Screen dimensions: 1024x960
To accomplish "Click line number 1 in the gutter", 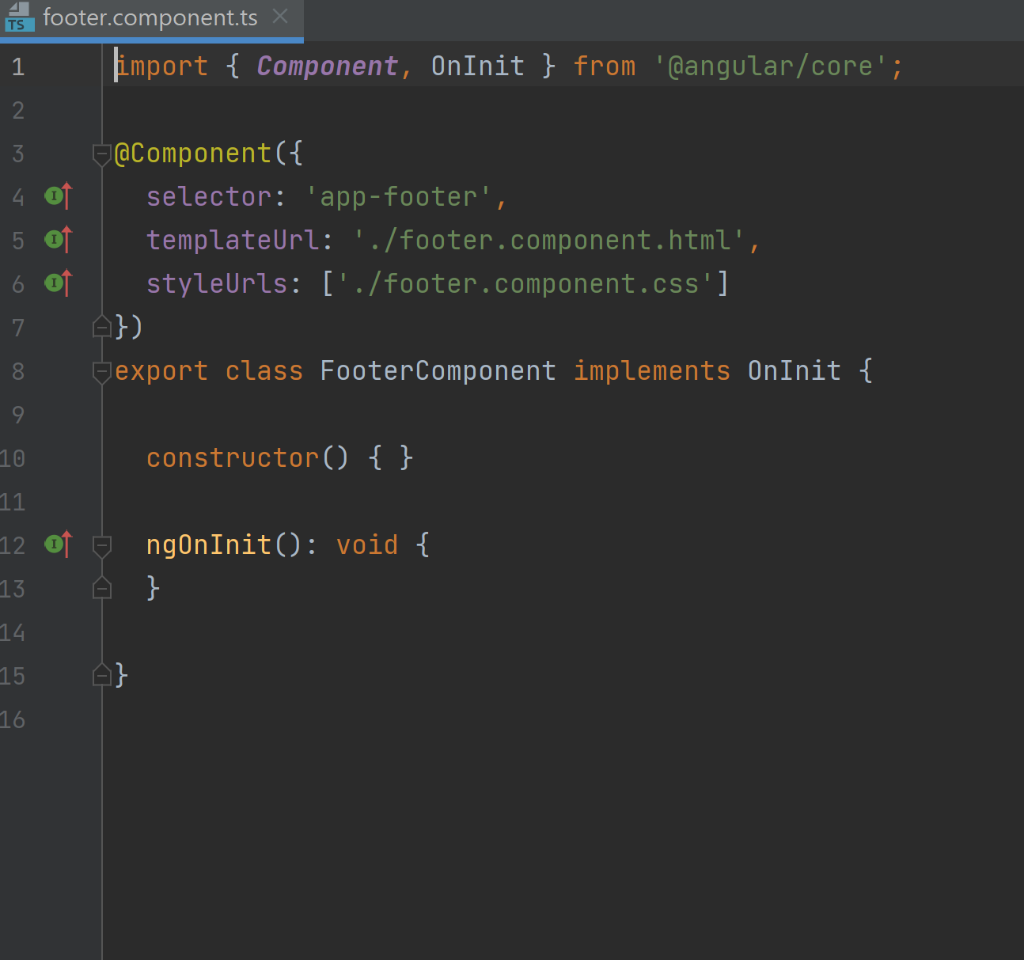I will click(x=18, y=67).
